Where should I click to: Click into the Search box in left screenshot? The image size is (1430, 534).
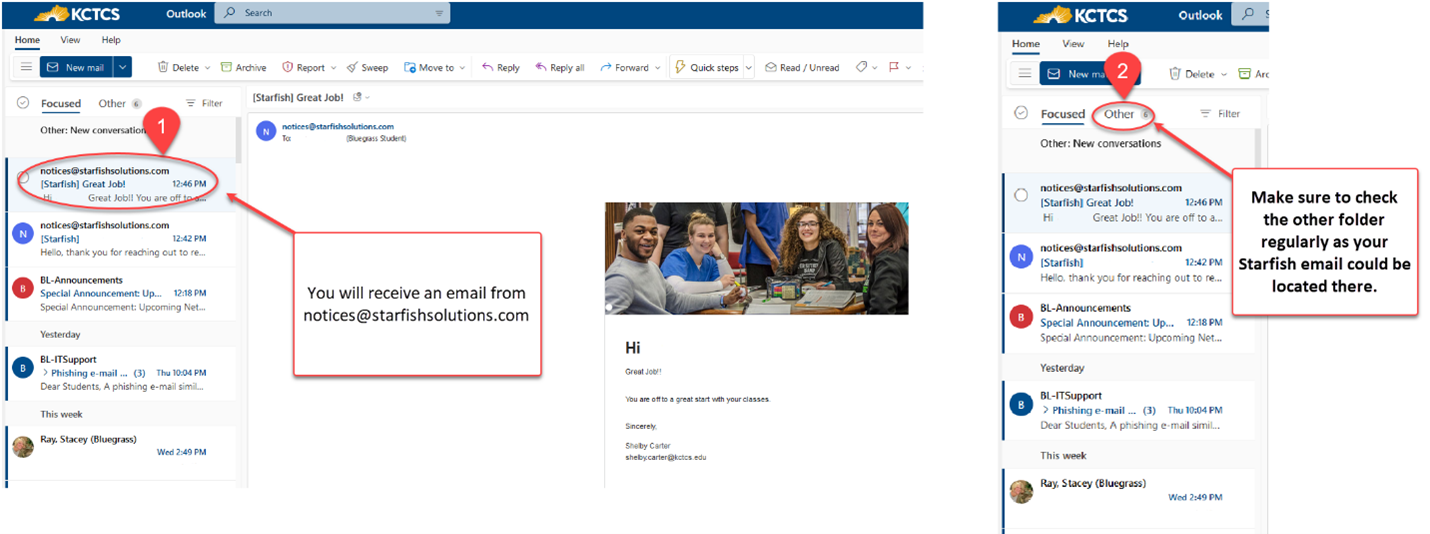point(332,13)
